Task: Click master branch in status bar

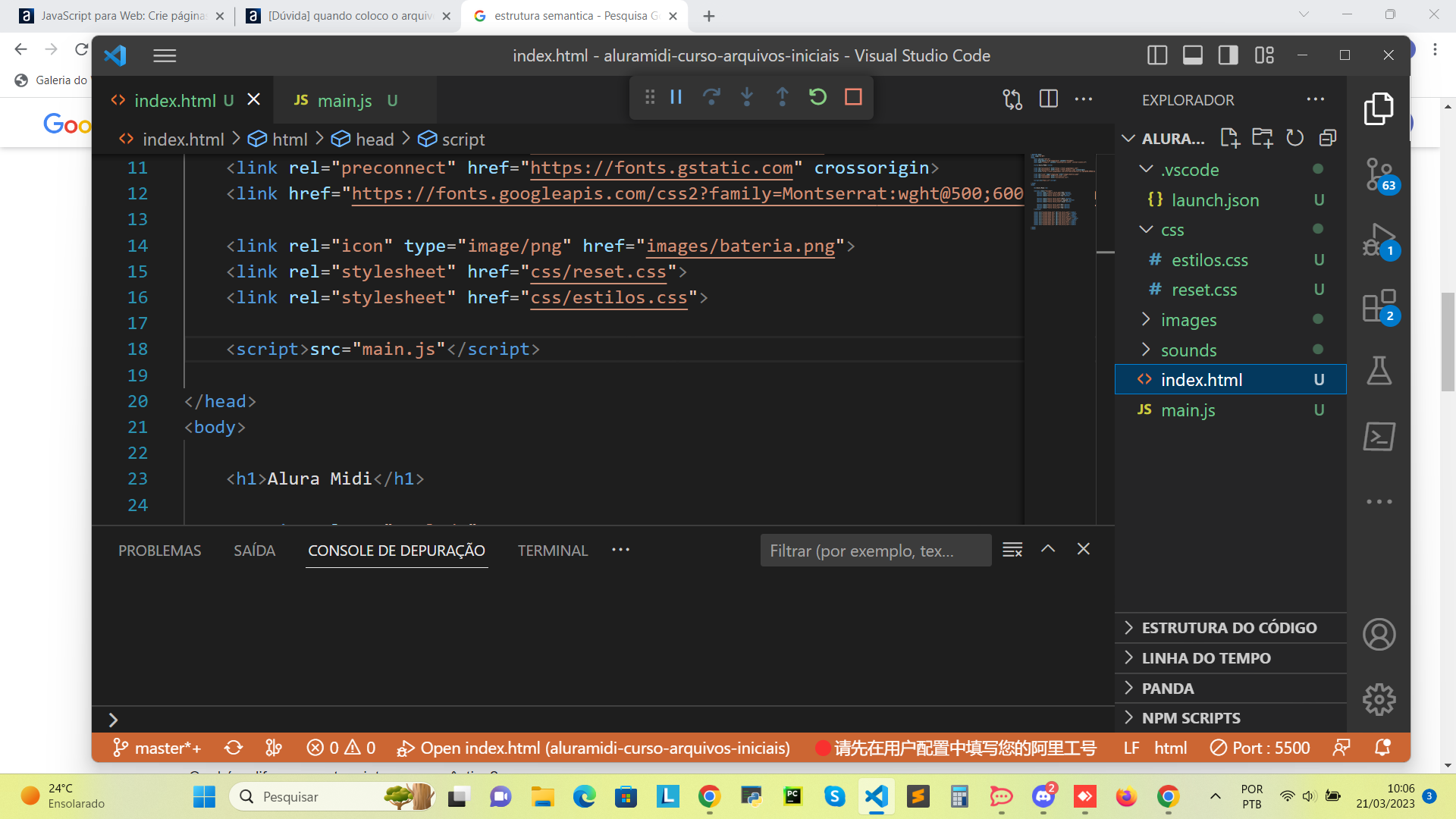Action: 156,748
